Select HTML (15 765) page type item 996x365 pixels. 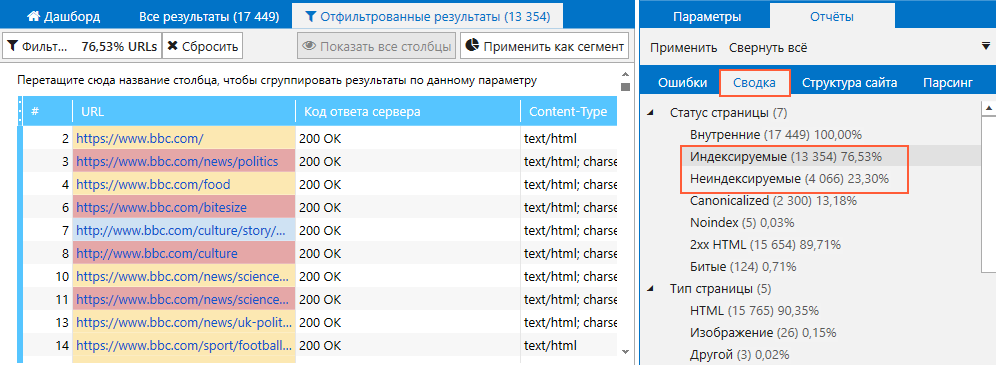click(x=754, y=310)
